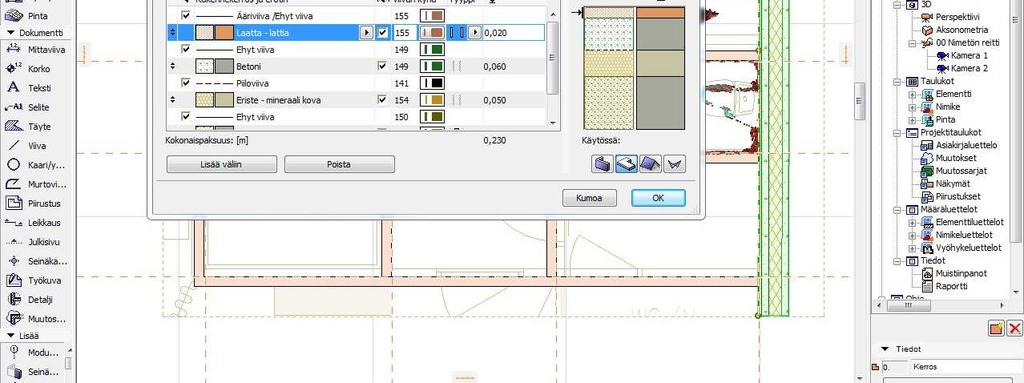Collapse the Dokumentti toolbox section
Screen dimensions: 1024x383
click(x=10, y=32)
